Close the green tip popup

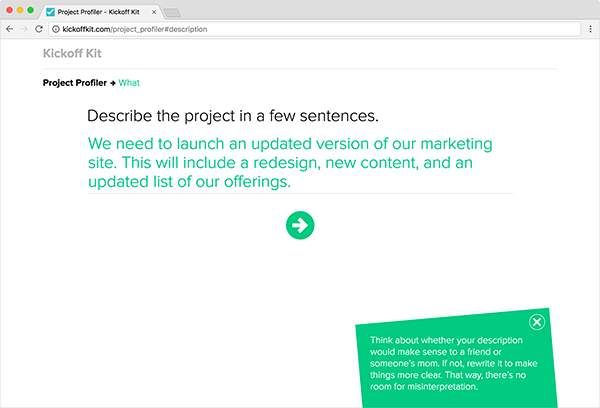[536, 322]
